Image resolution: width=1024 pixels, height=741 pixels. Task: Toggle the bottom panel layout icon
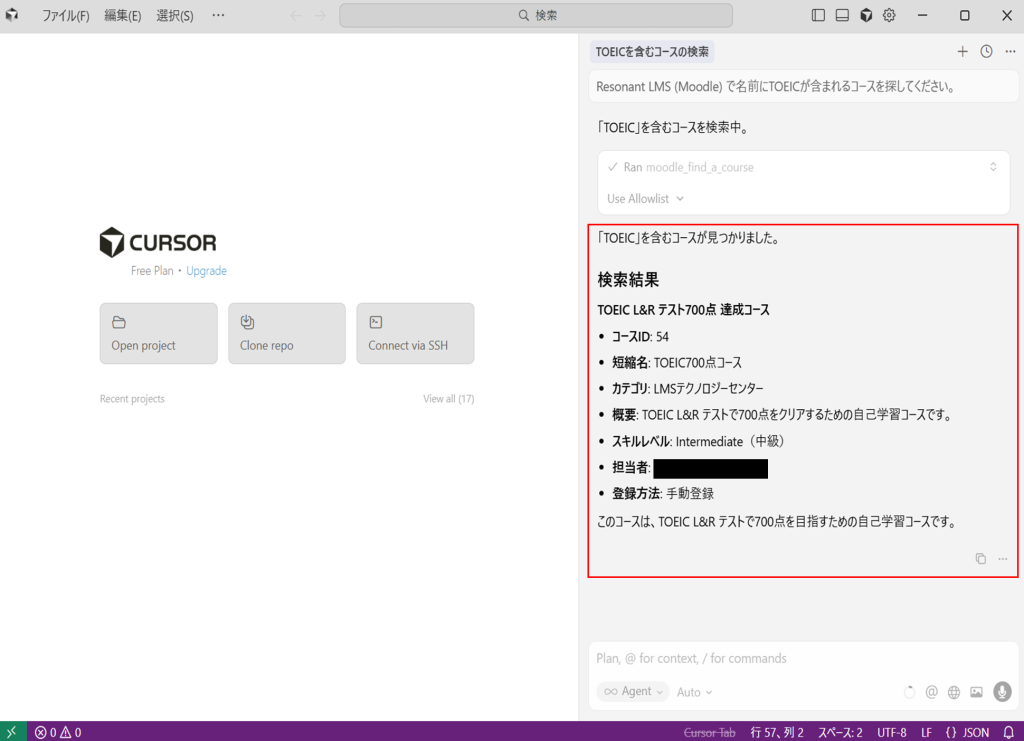[x=842, y=15]
